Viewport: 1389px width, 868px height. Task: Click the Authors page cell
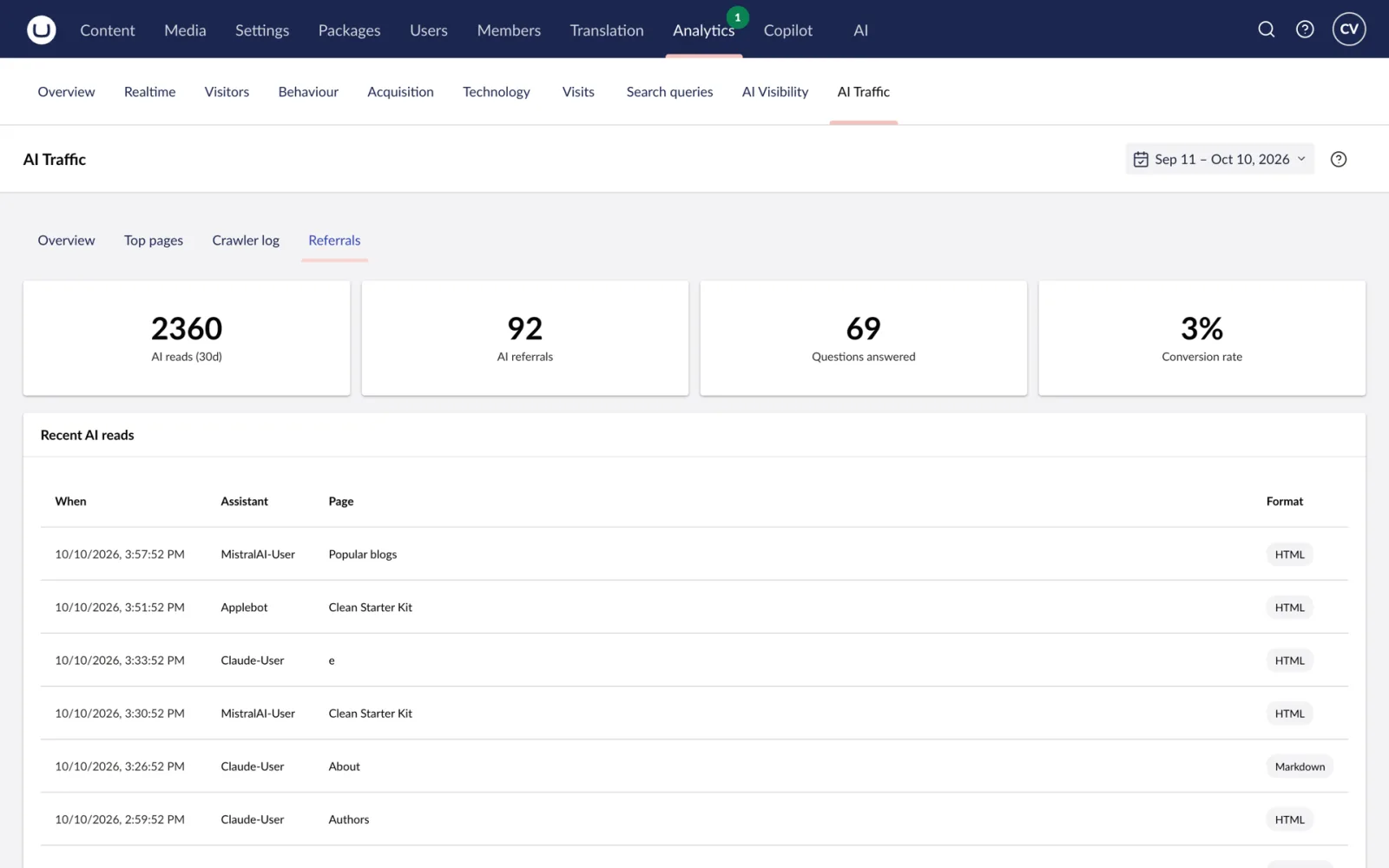click(x=349, y=819)
